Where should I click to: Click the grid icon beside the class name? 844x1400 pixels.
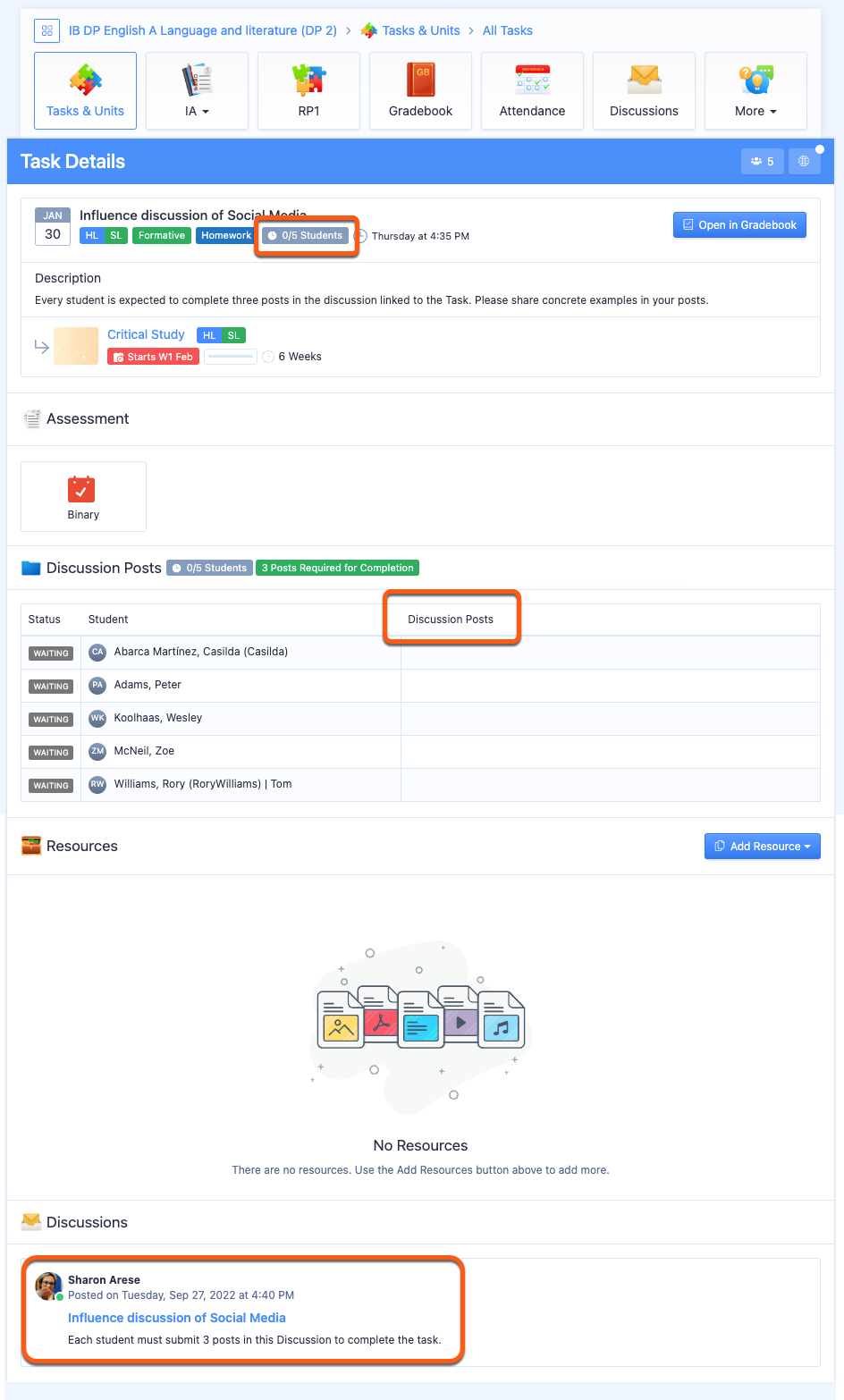pos(46,30)
